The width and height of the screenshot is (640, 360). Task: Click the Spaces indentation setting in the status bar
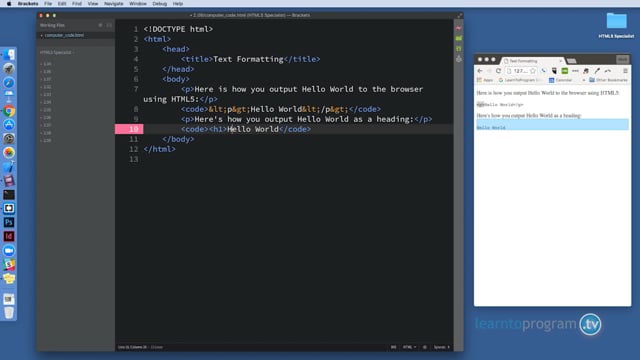[442, 347]
